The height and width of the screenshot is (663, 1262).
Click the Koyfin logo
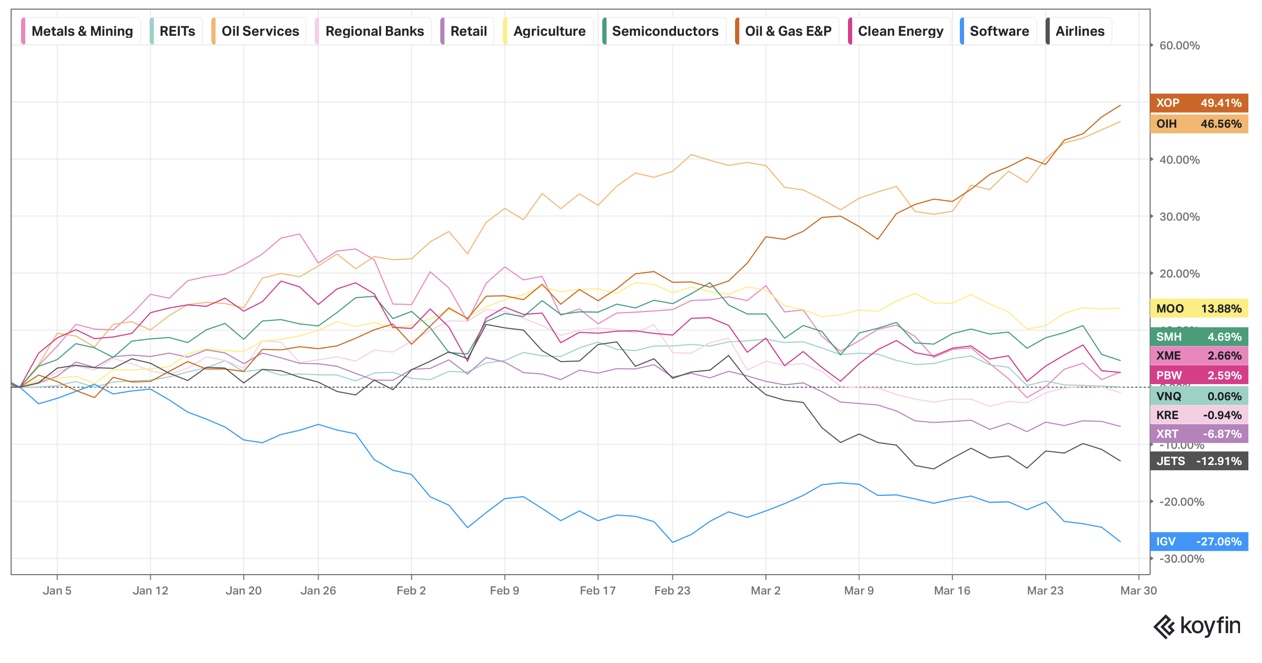coord(1197,627)
